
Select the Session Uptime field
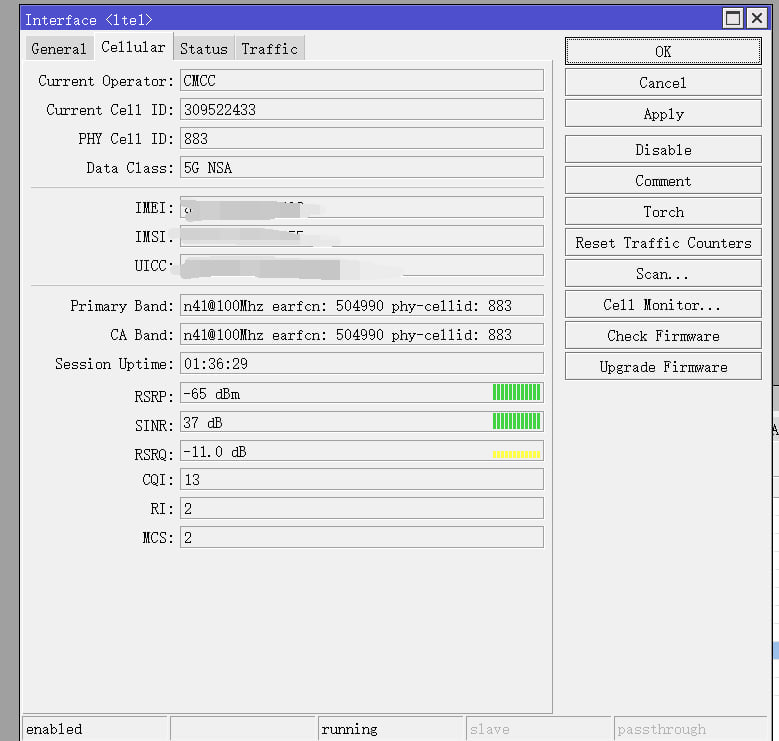click(x=361, y=364)
